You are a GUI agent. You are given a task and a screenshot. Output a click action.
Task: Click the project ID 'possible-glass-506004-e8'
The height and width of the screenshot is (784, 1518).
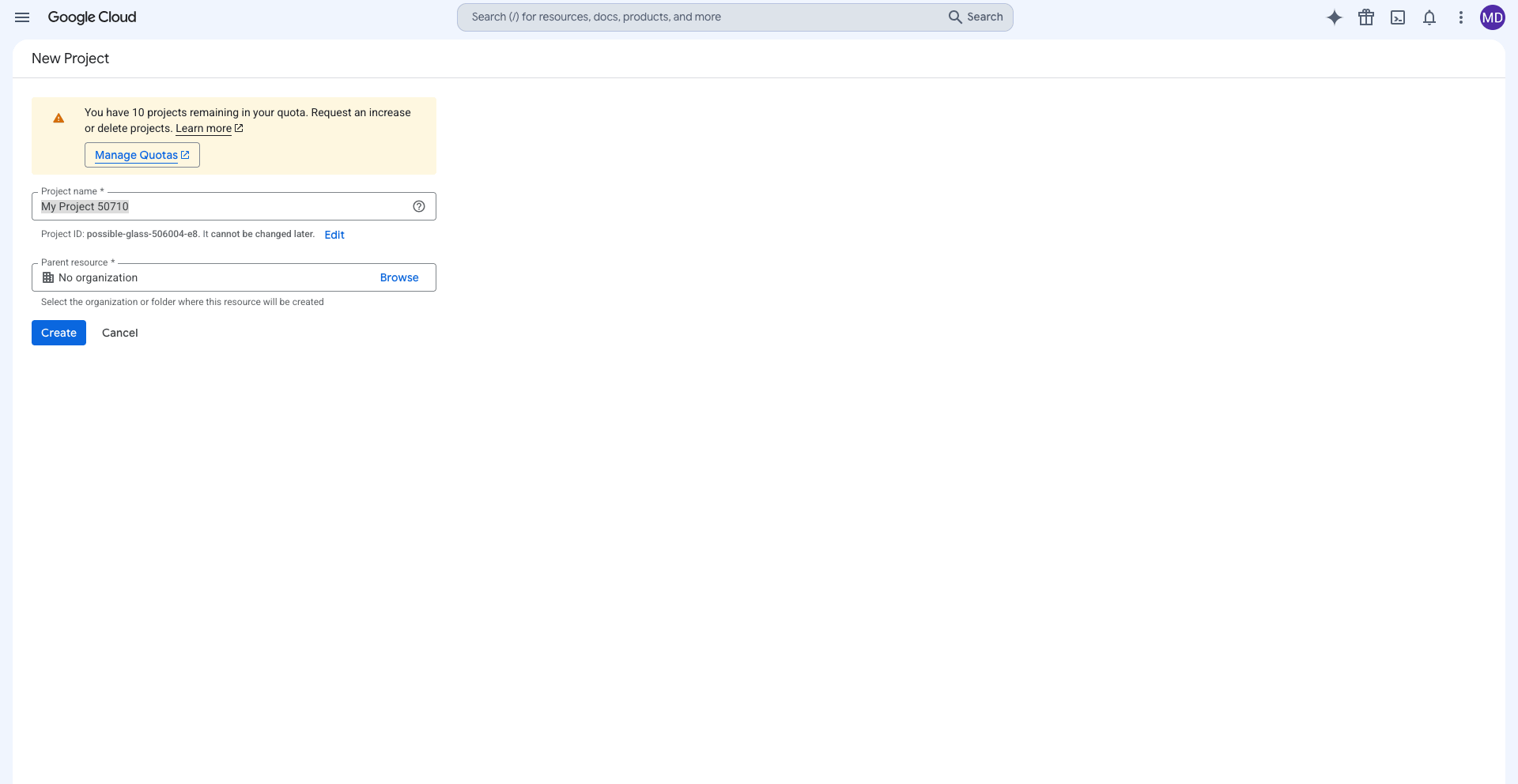coord(142,234)
